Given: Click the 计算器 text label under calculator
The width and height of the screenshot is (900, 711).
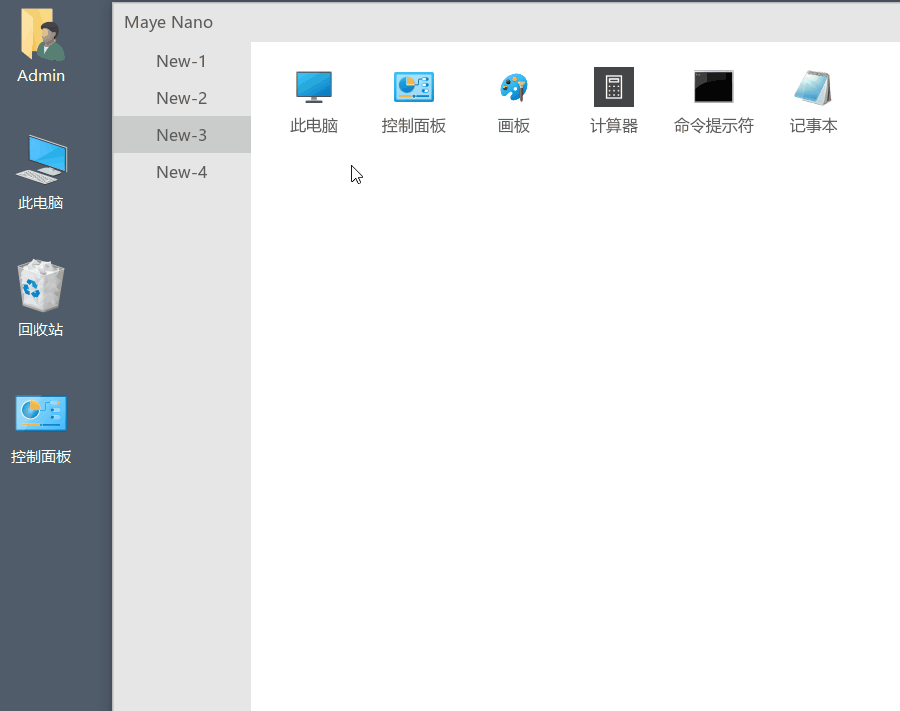Looking at the screenshot, I should (614, 126).
